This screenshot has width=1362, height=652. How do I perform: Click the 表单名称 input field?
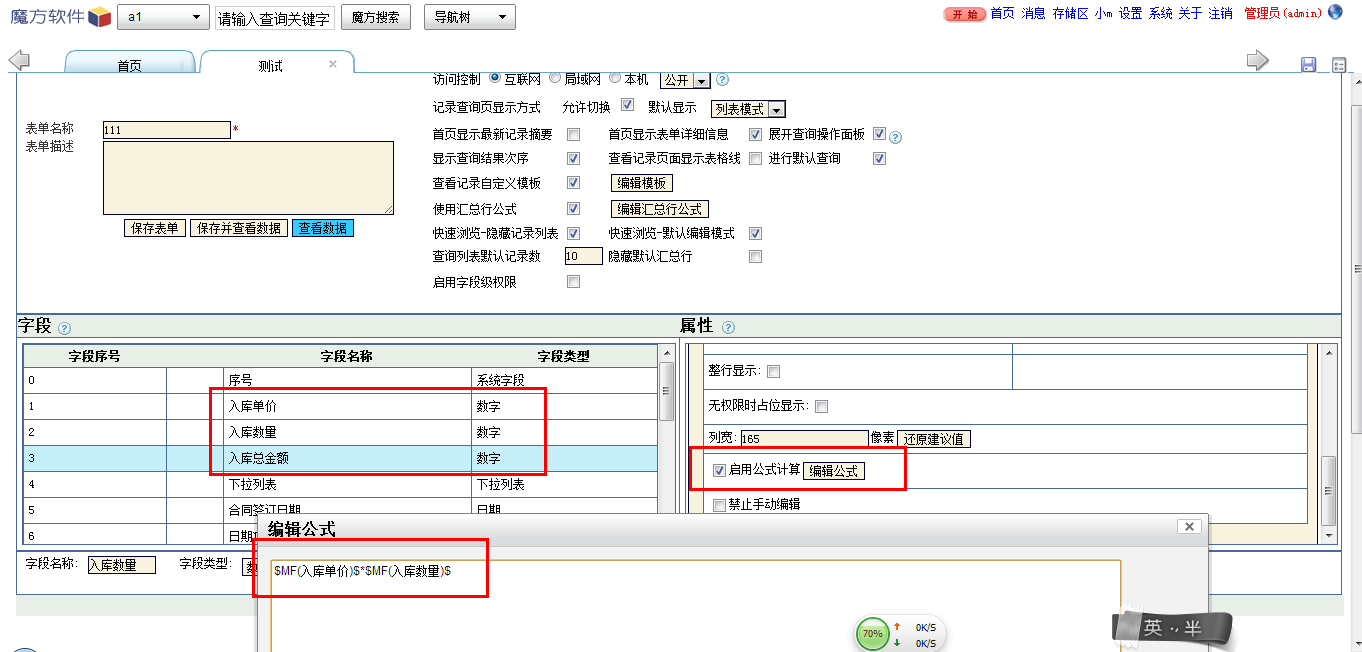tap(167, 130)
